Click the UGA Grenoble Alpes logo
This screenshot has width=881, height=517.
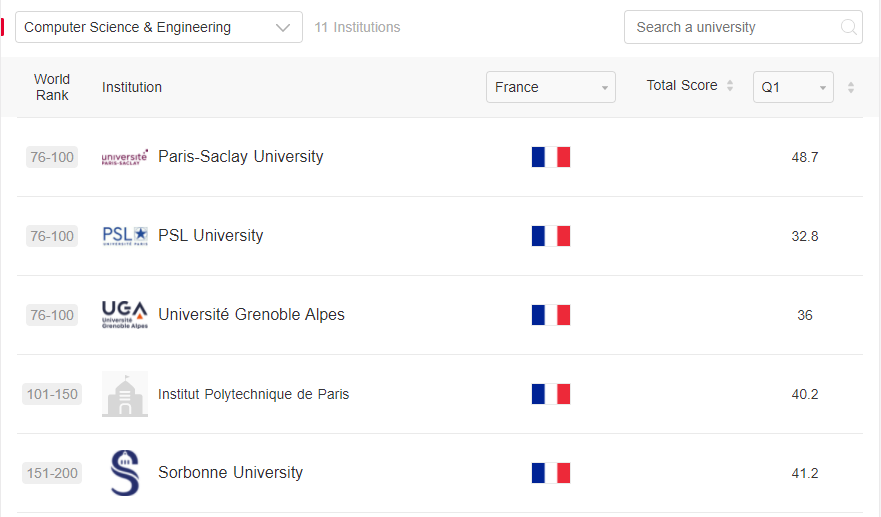[x=125, y=315]
